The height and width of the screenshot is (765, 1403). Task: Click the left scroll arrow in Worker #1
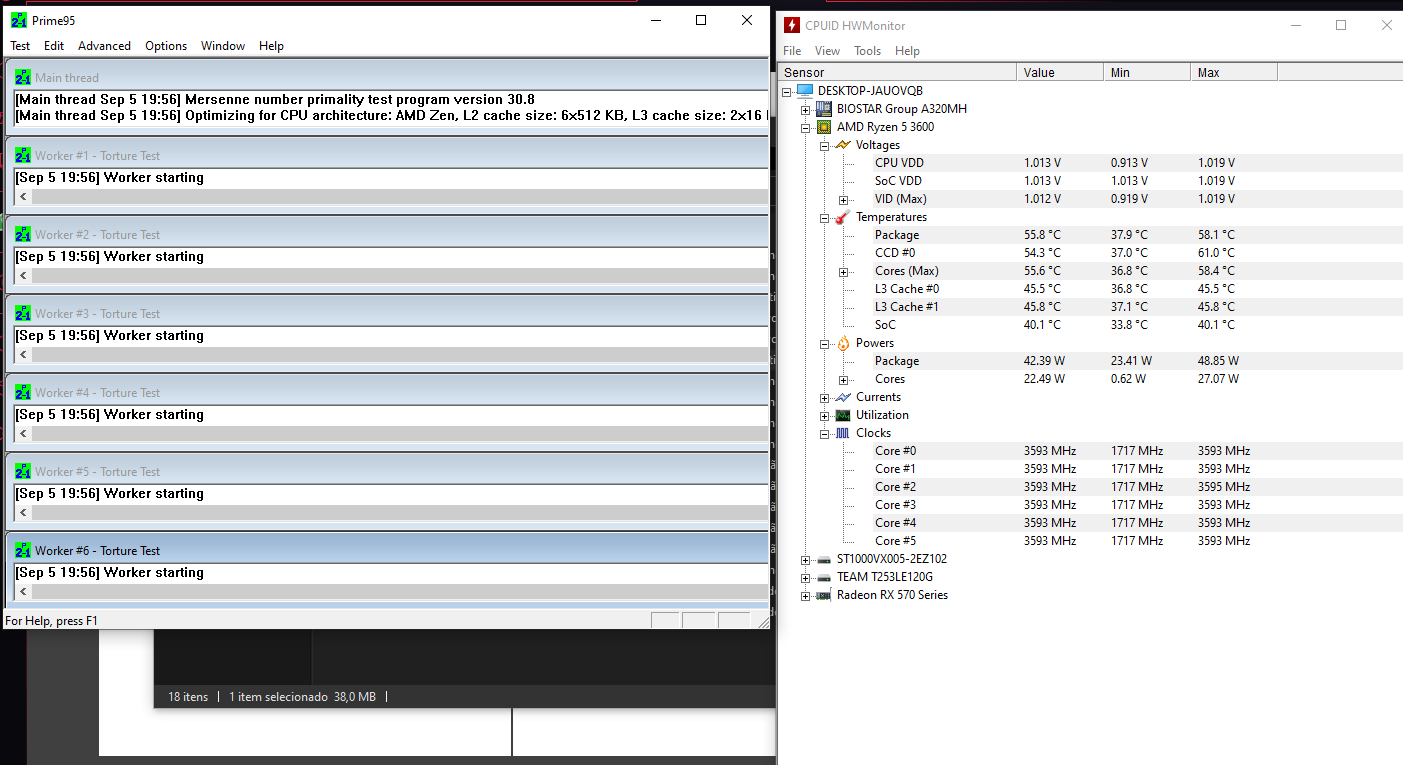24,197
